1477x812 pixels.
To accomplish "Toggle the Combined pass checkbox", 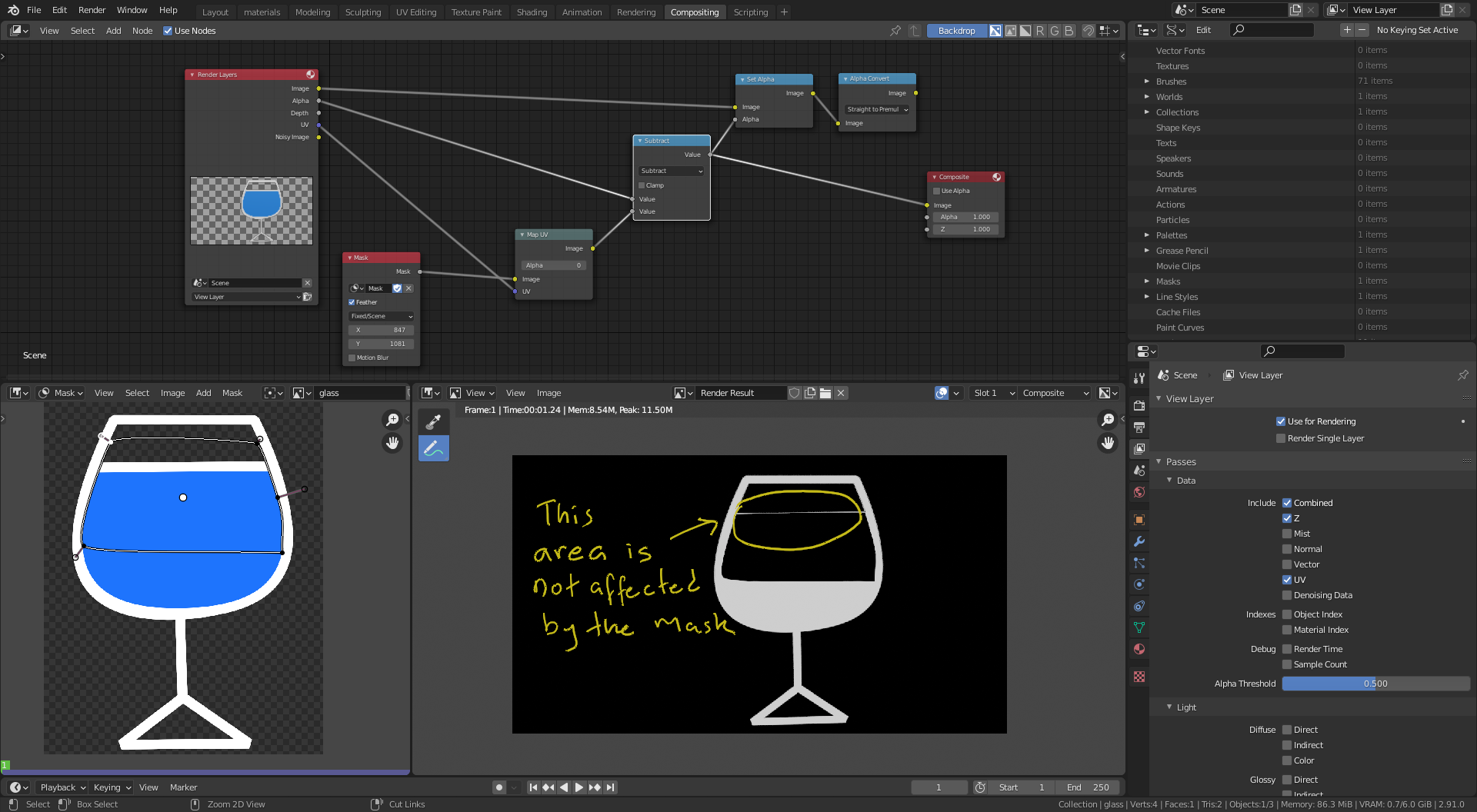I will pos(1287,503).
